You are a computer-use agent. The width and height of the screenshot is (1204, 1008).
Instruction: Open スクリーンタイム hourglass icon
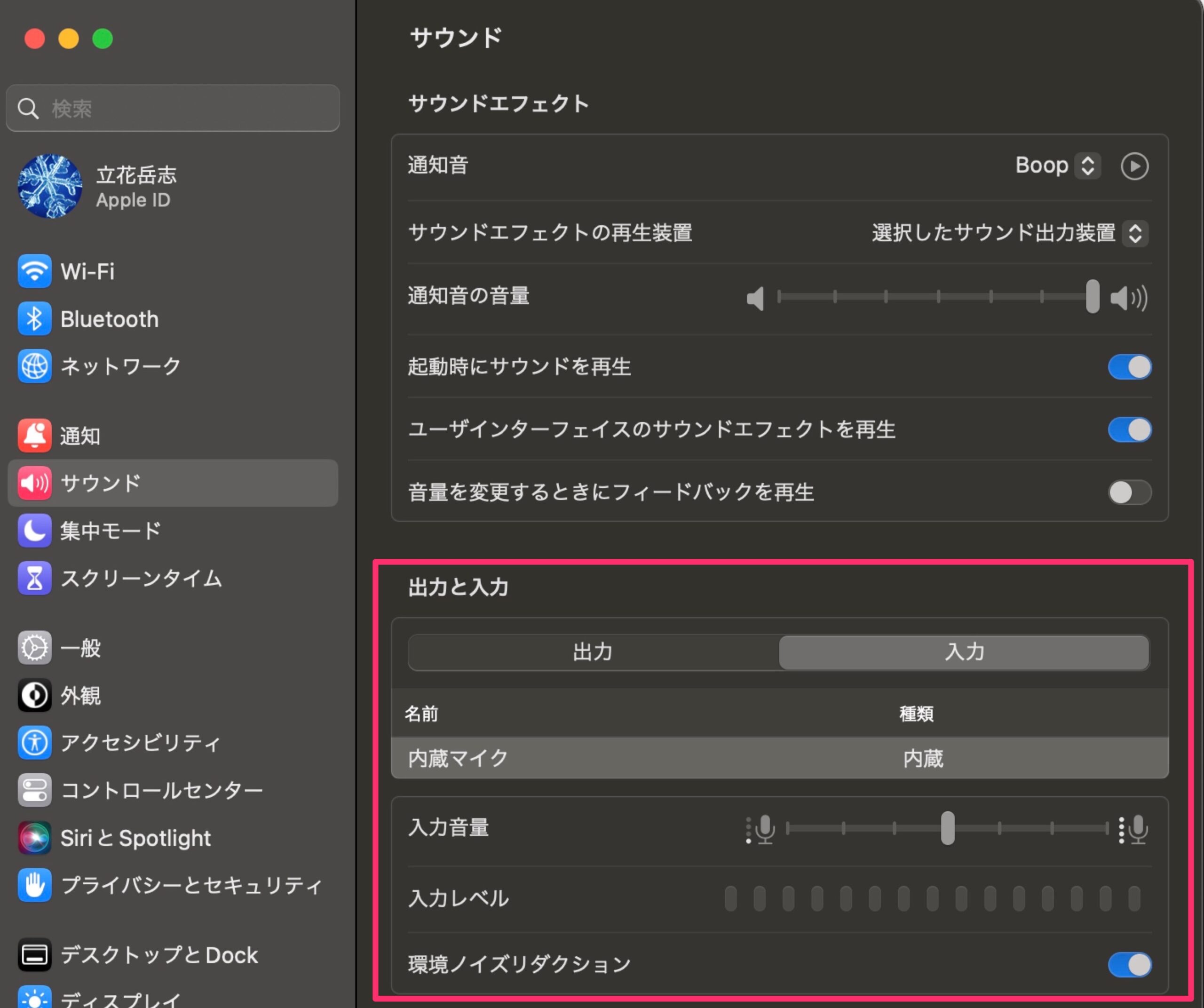coord(34,578)
